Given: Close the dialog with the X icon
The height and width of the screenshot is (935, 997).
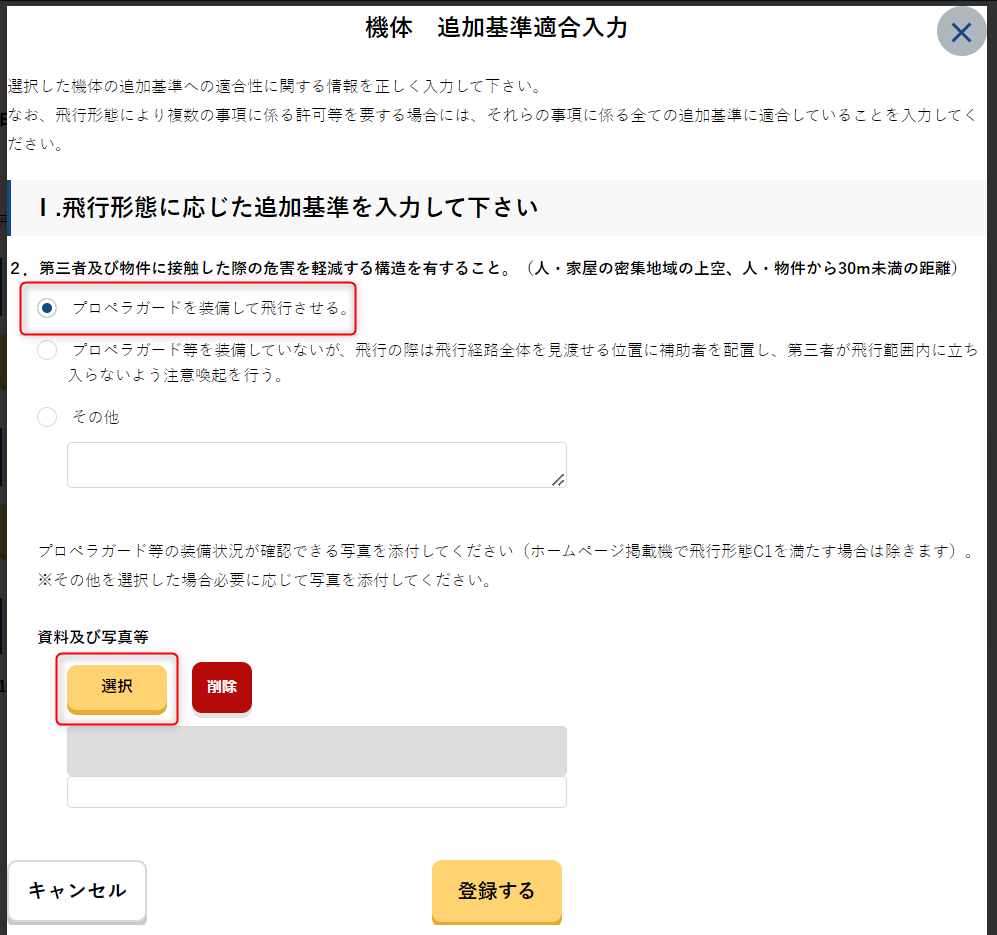Looking at the screenshot, I should (x=961, y=32).
